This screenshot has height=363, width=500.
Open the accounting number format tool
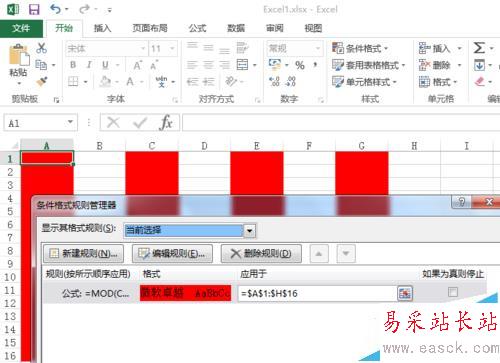(x=275, y=65)
